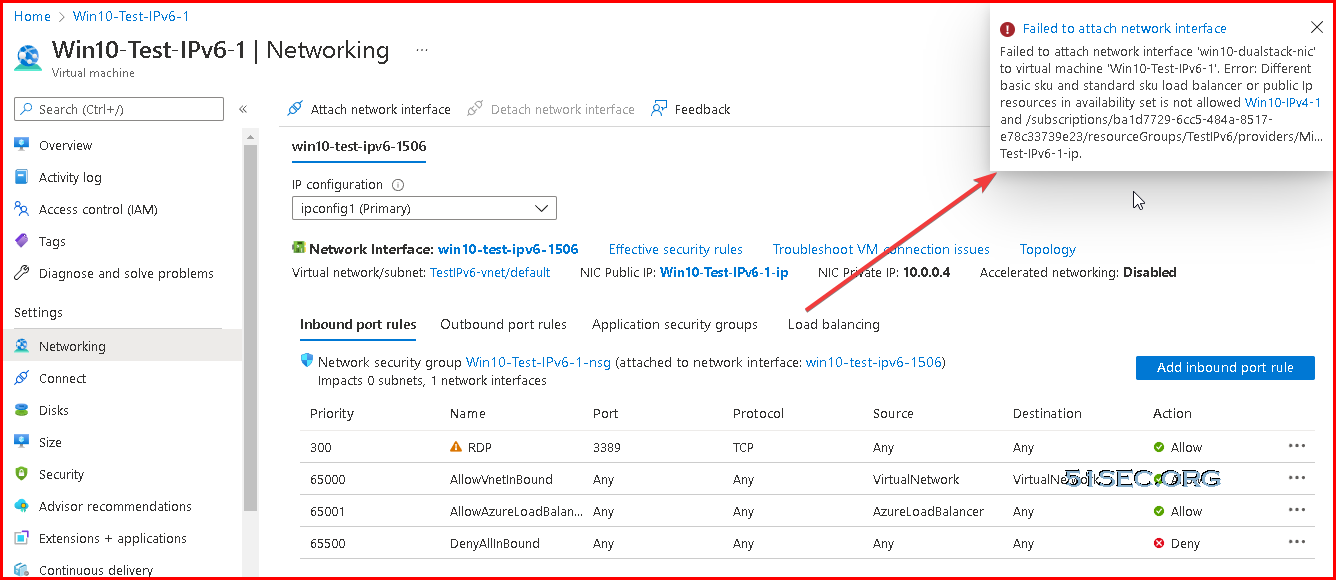Screen dimensions: 1336x580
Task: Click the DenyAllInBound rule name
Action: 495,543
